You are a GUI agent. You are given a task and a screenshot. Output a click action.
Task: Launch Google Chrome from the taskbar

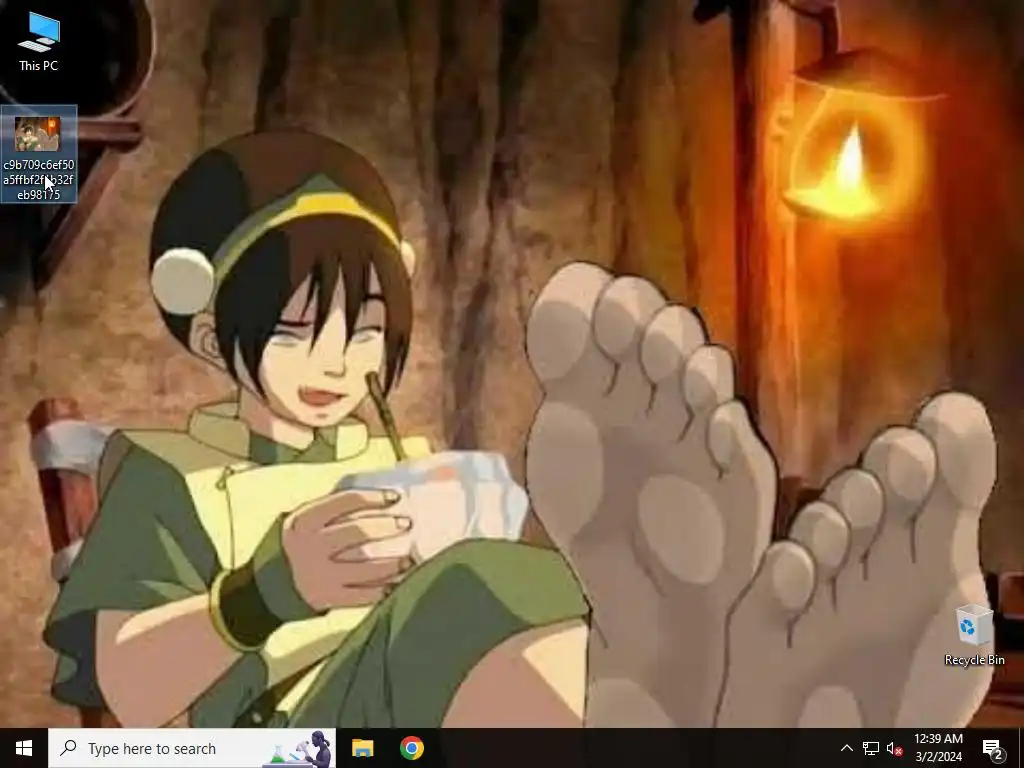click(x=411, y=748)
